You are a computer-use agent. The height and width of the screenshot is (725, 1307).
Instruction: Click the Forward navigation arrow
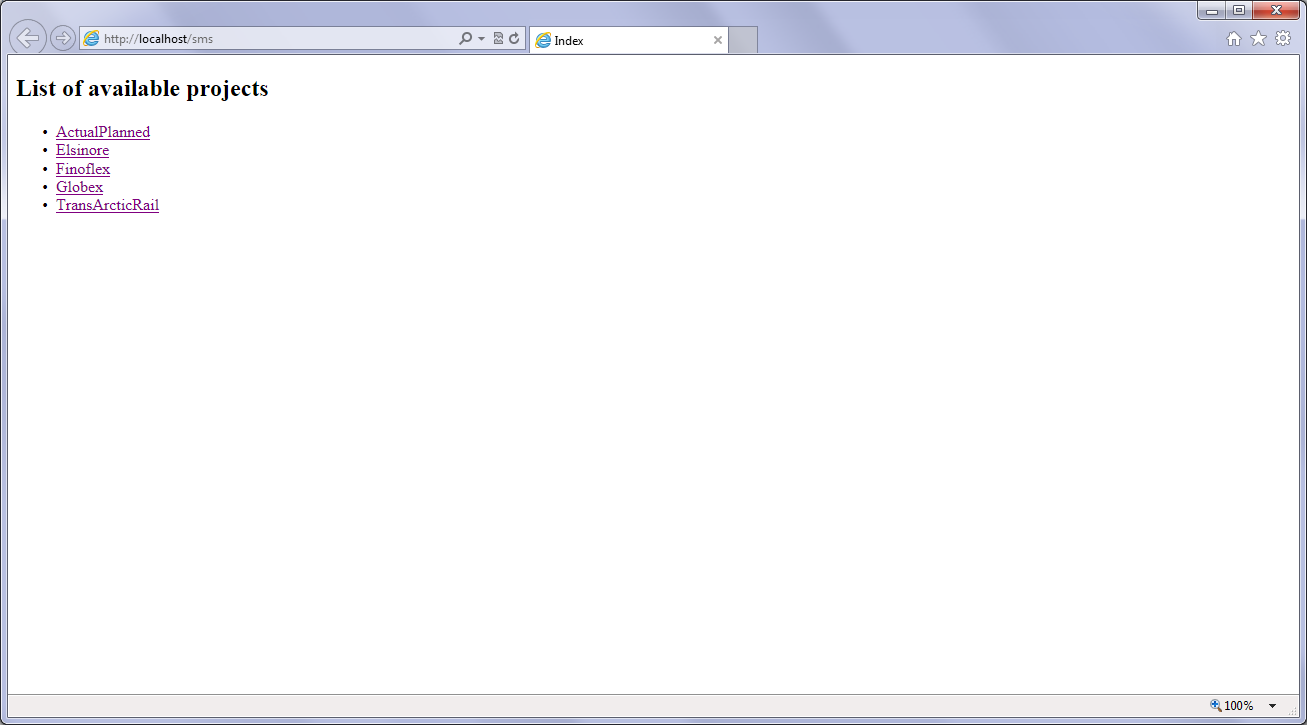point(62,38)
